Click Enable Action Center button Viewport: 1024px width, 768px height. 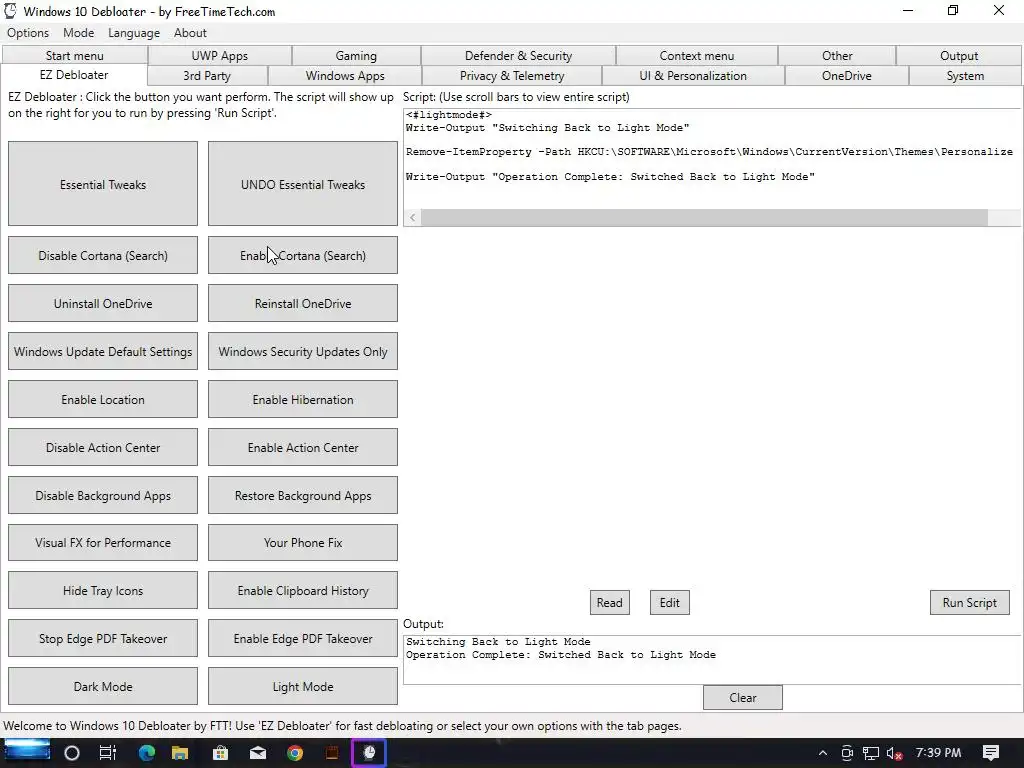[303, 447]
